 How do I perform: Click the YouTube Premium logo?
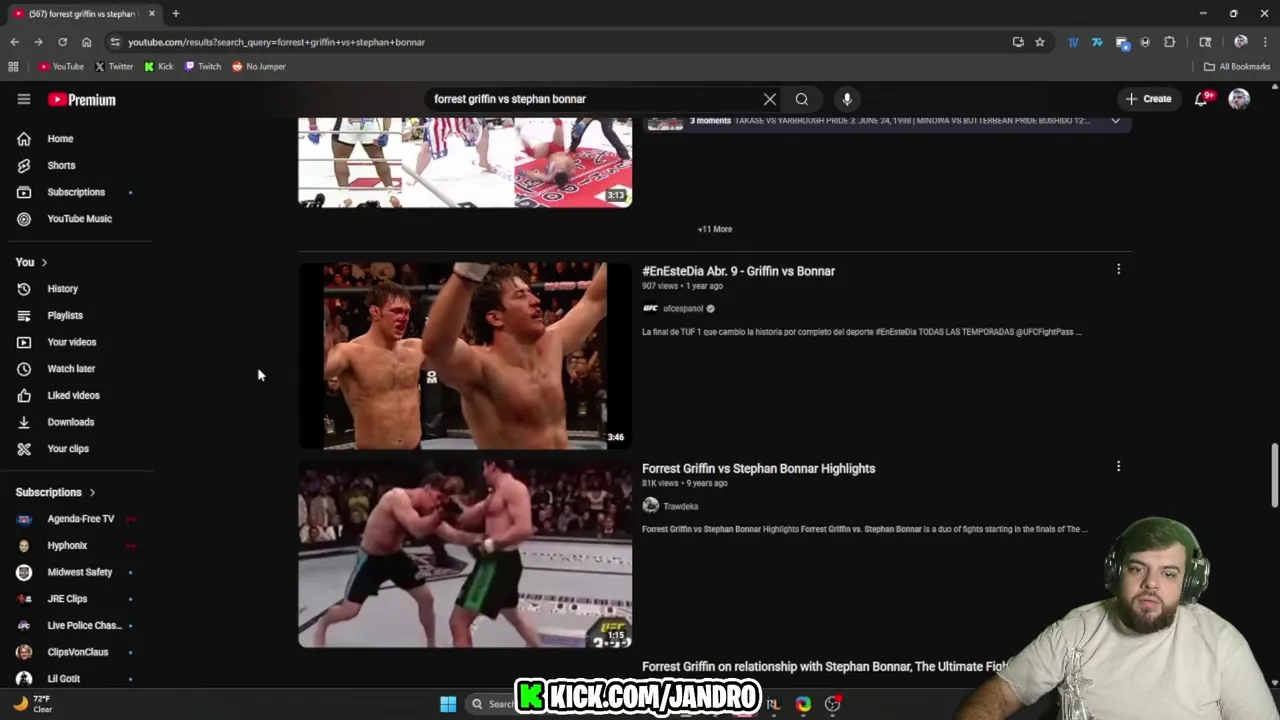(82, 100)
